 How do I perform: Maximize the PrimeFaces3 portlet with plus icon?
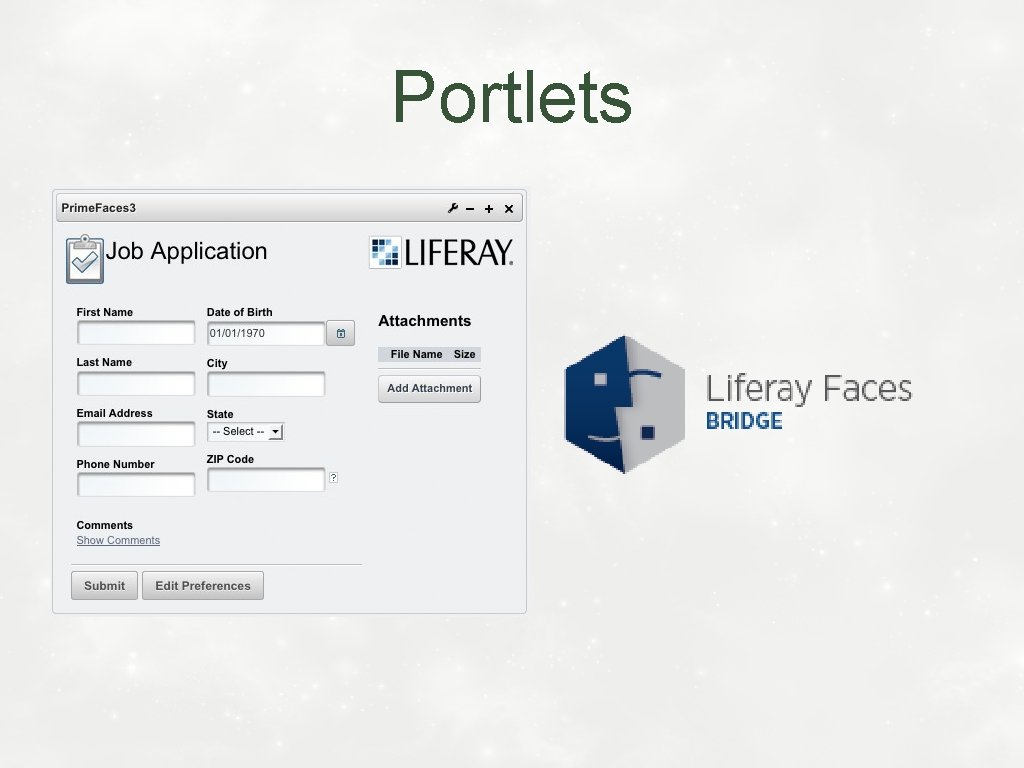(x=488, y=209)
